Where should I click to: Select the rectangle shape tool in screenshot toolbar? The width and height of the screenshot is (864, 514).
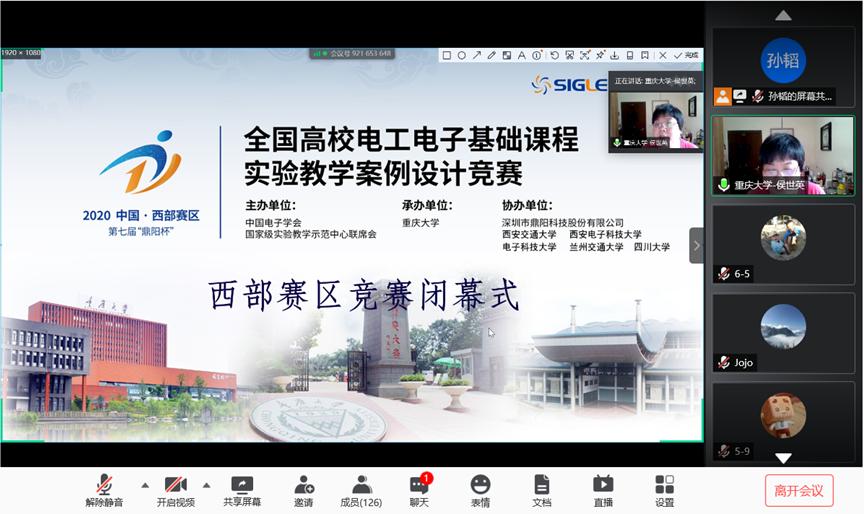click(x=447, y=56)
